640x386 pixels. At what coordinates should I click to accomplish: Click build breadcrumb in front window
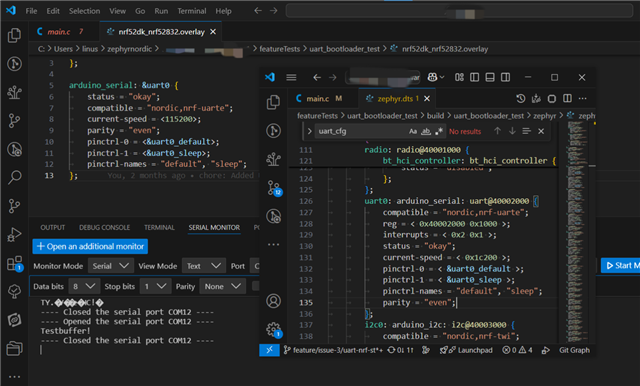(435, 116)
